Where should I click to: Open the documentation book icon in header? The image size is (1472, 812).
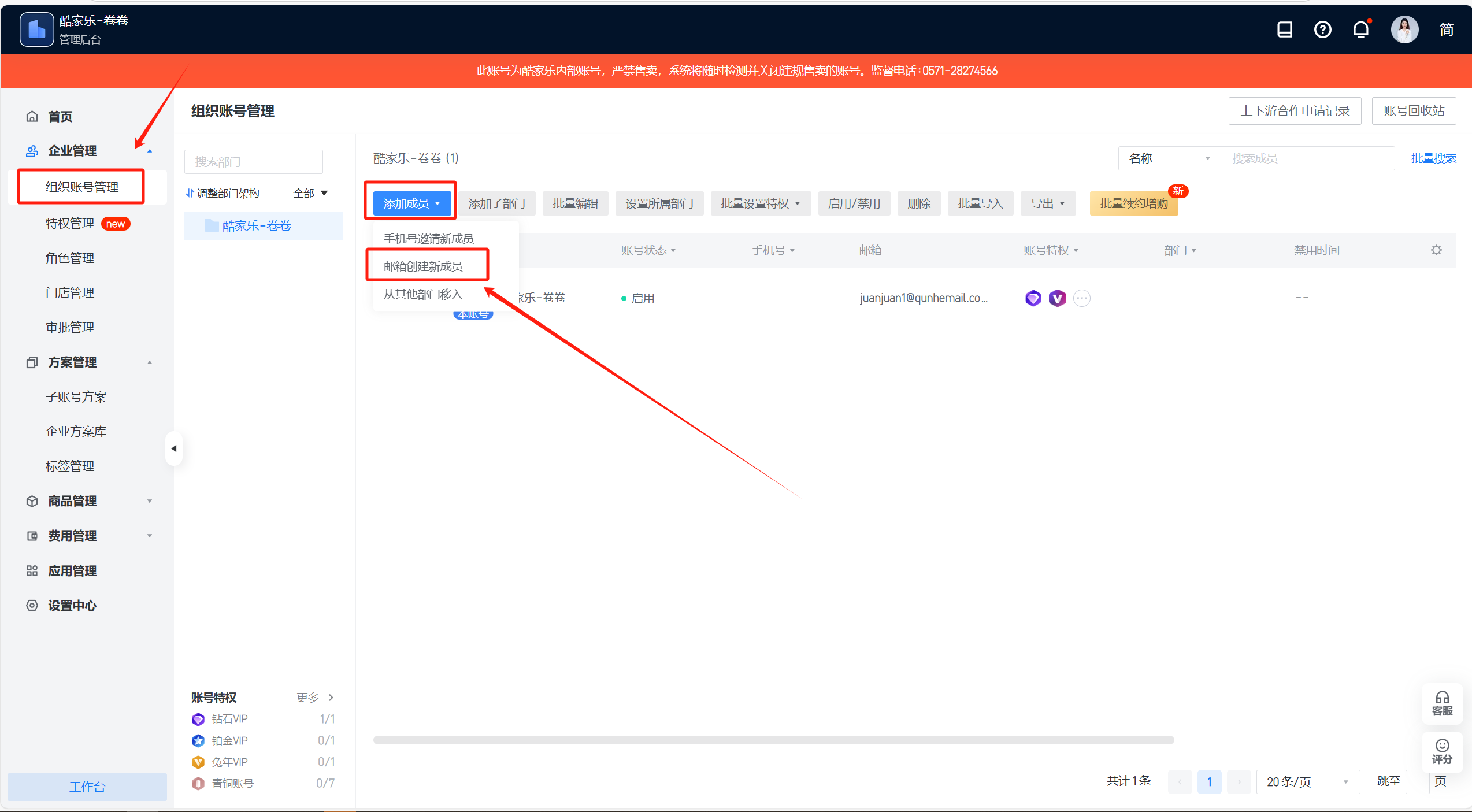click(x=1284, y=29)
